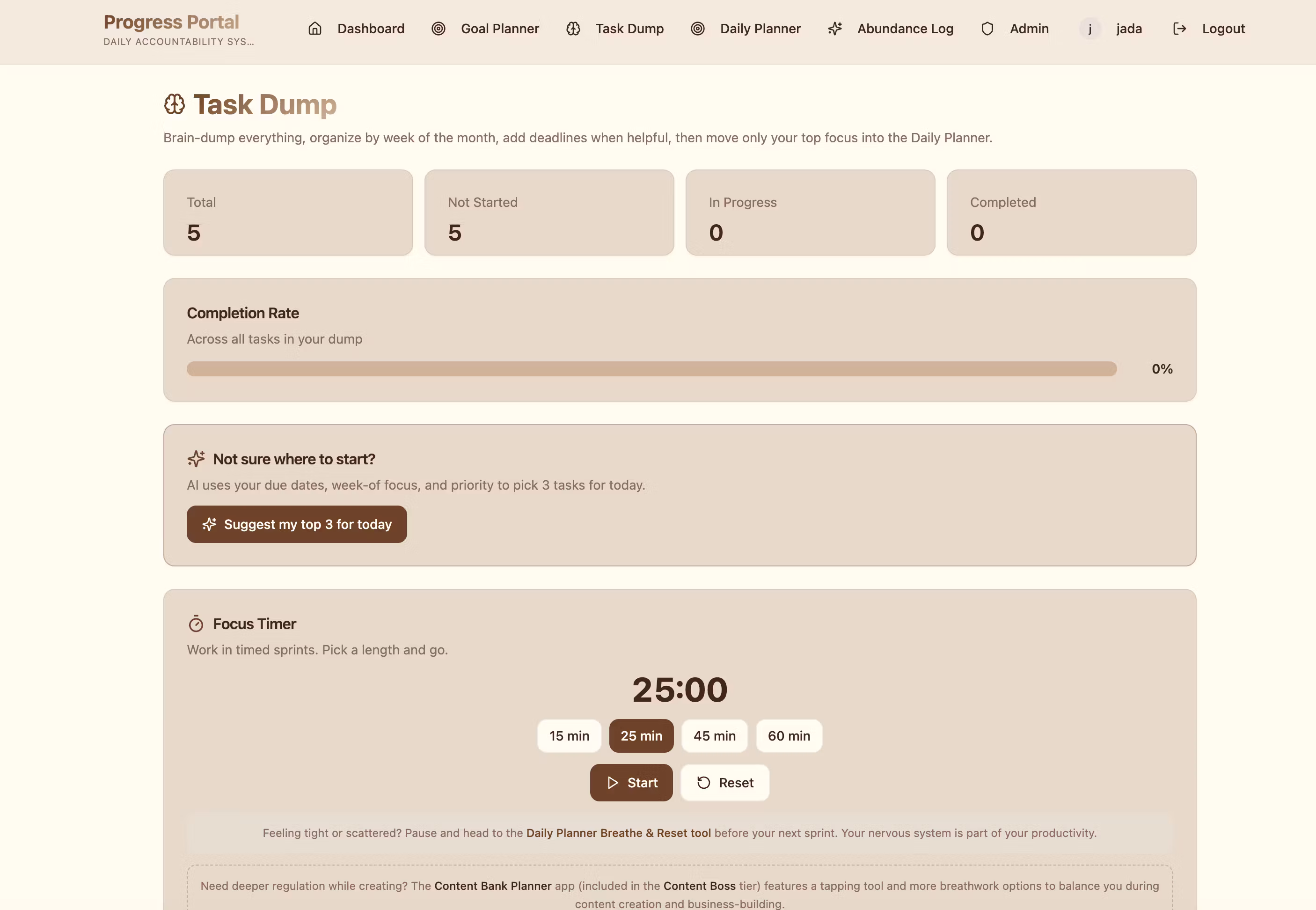Image resolution: width=1316 pixels, height=910 pixels.
Task: Click the Task Dump brain icon in the navbar
Action: point(573,29)
